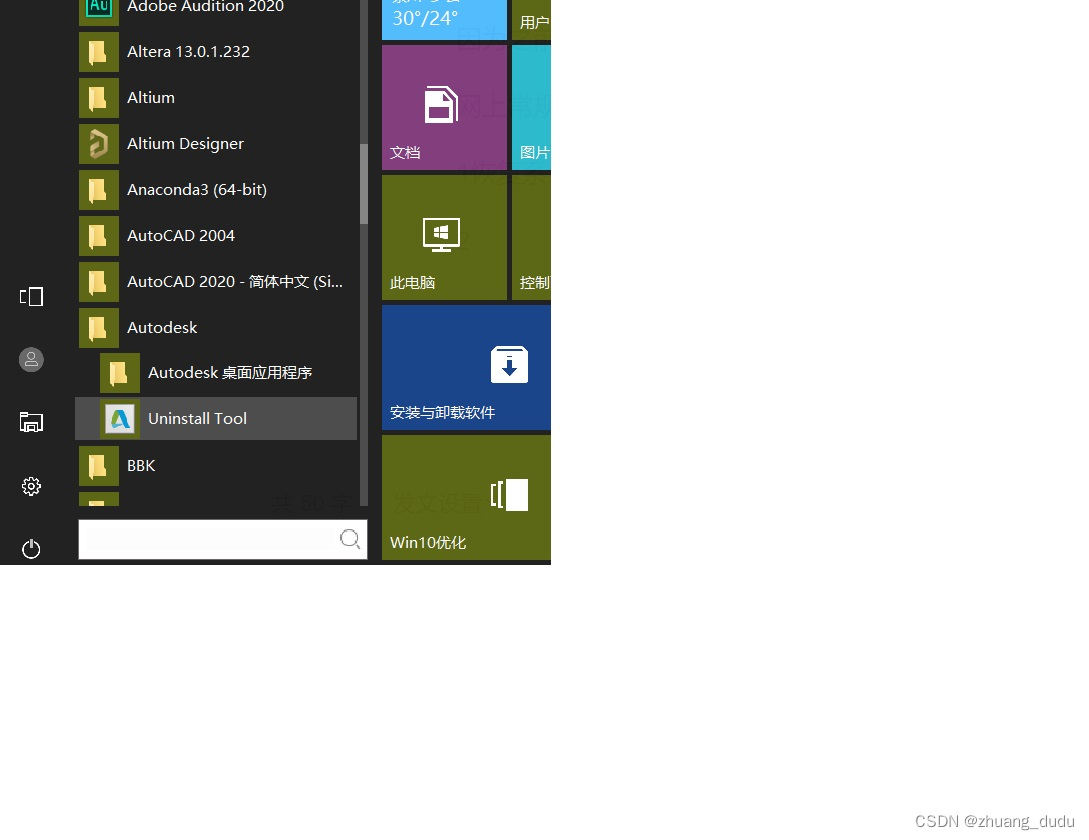Open the 安装与卸载软件 tile
1089x840 pixels.
click(466, 368)
